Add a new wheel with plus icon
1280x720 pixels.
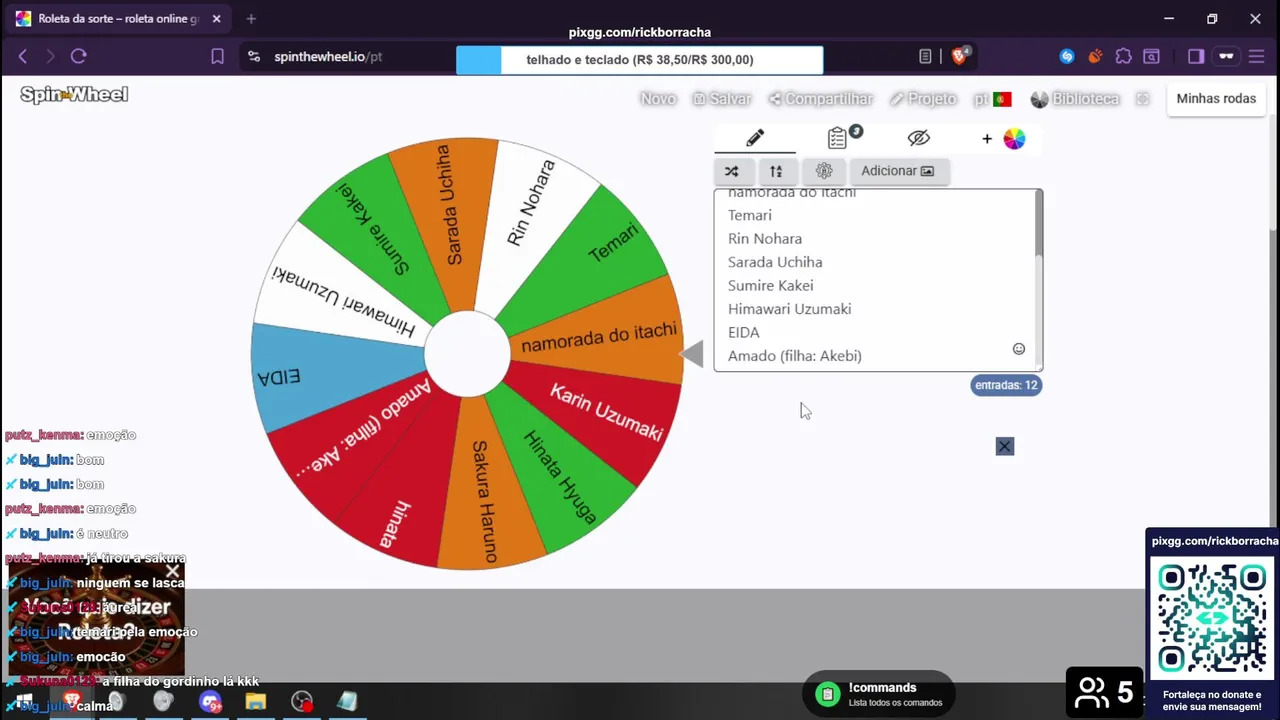point(987,139)
